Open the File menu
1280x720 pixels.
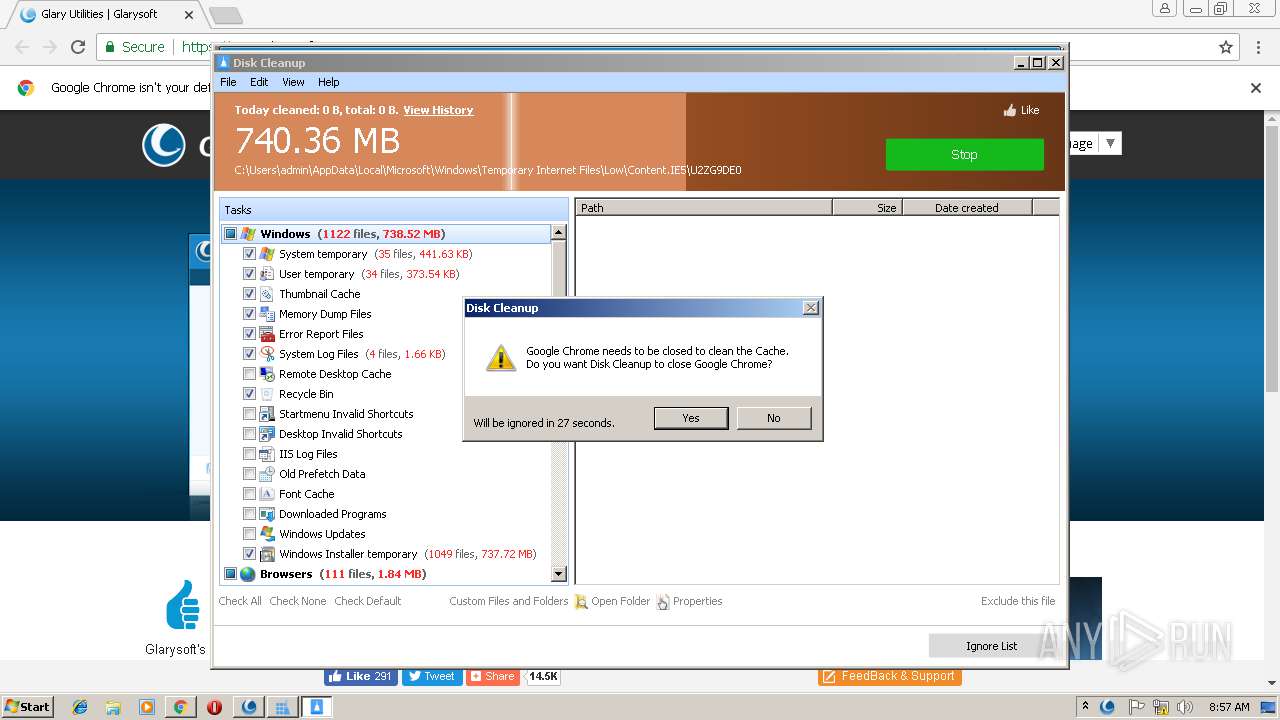tap(228, 82)
